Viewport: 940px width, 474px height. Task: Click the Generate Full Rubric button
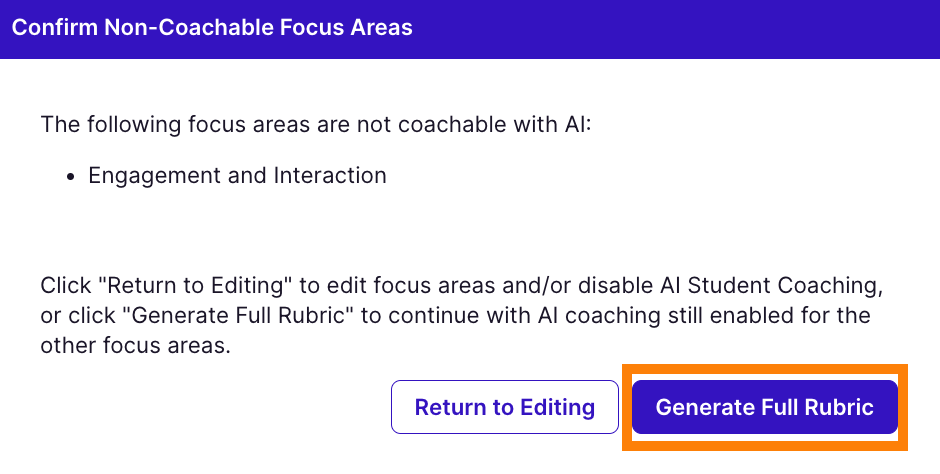tap(764, 407)
